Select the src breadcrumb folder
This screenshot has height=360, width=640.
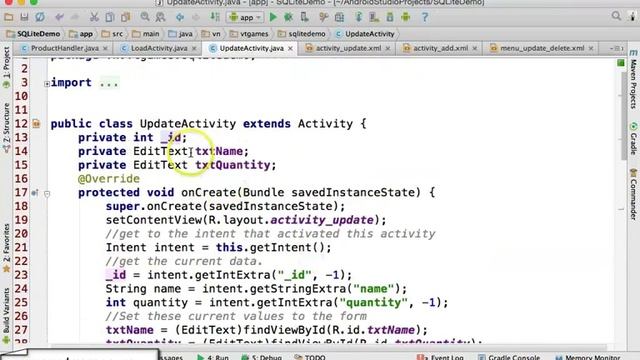pos(112,34)
